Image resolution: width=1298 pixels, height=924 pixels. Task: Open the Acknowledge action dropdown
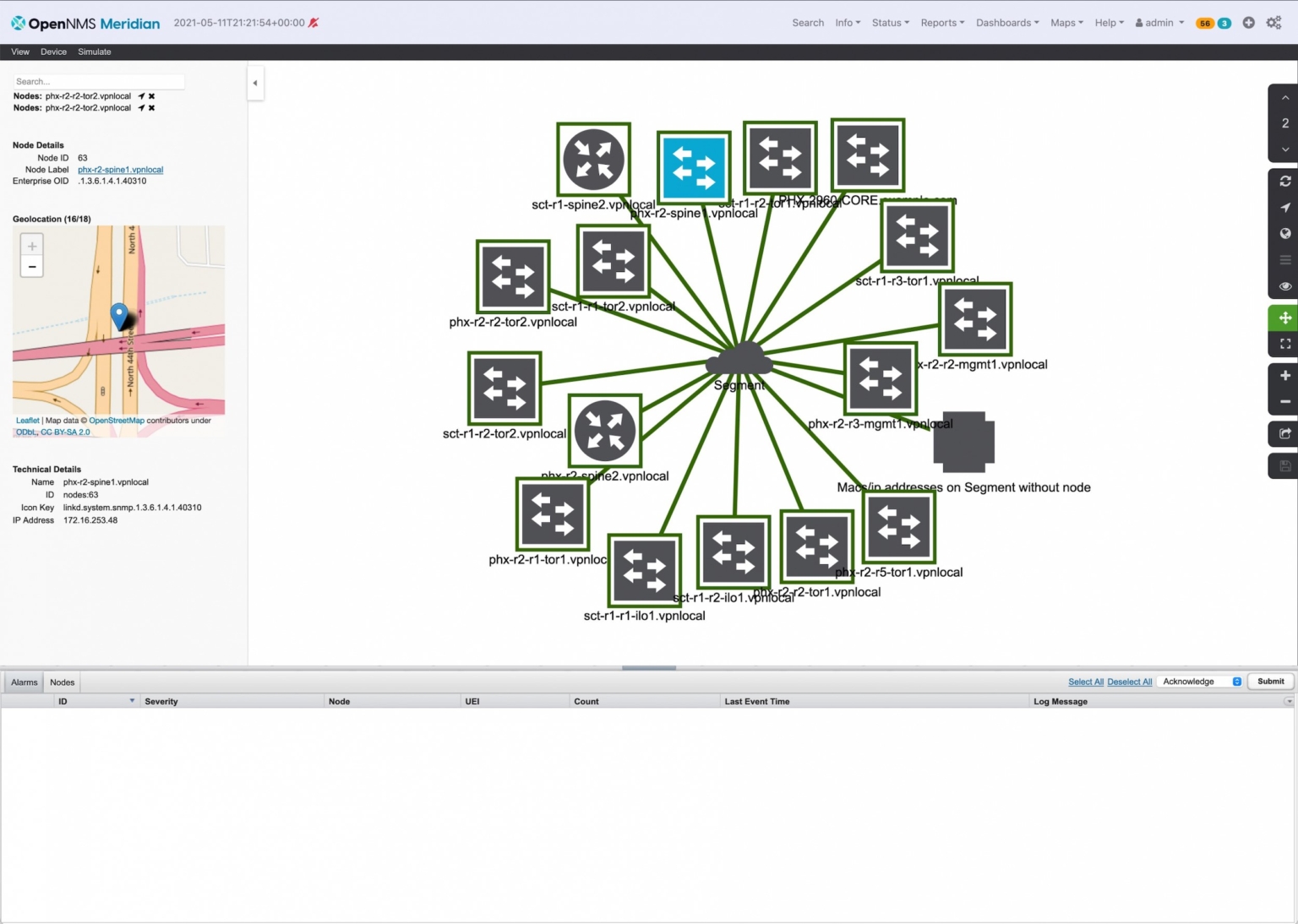1198,681
